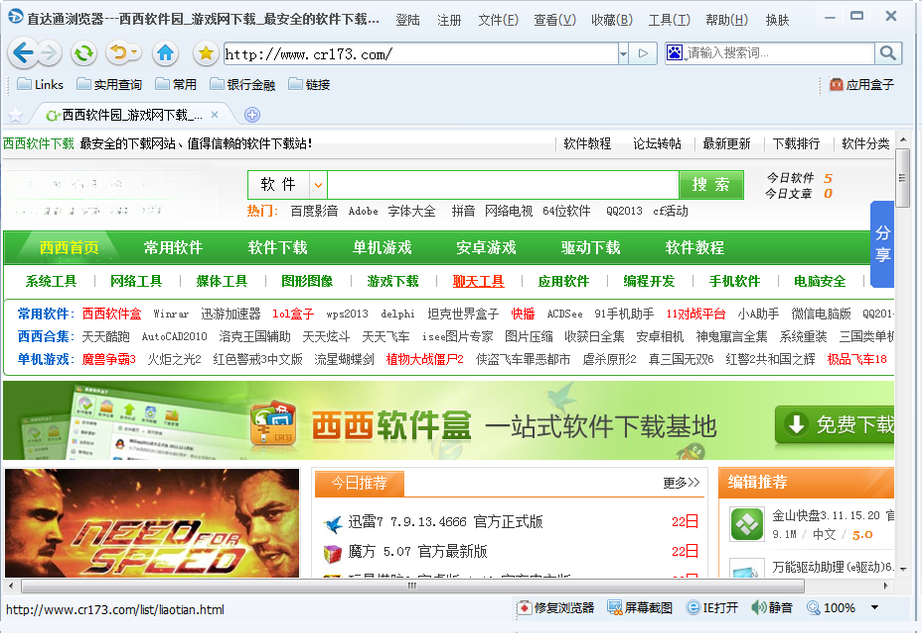The width and height of the screenshot is (922, 633).
Task: Close the 西西软件园 tab
Action: [215, 115]
